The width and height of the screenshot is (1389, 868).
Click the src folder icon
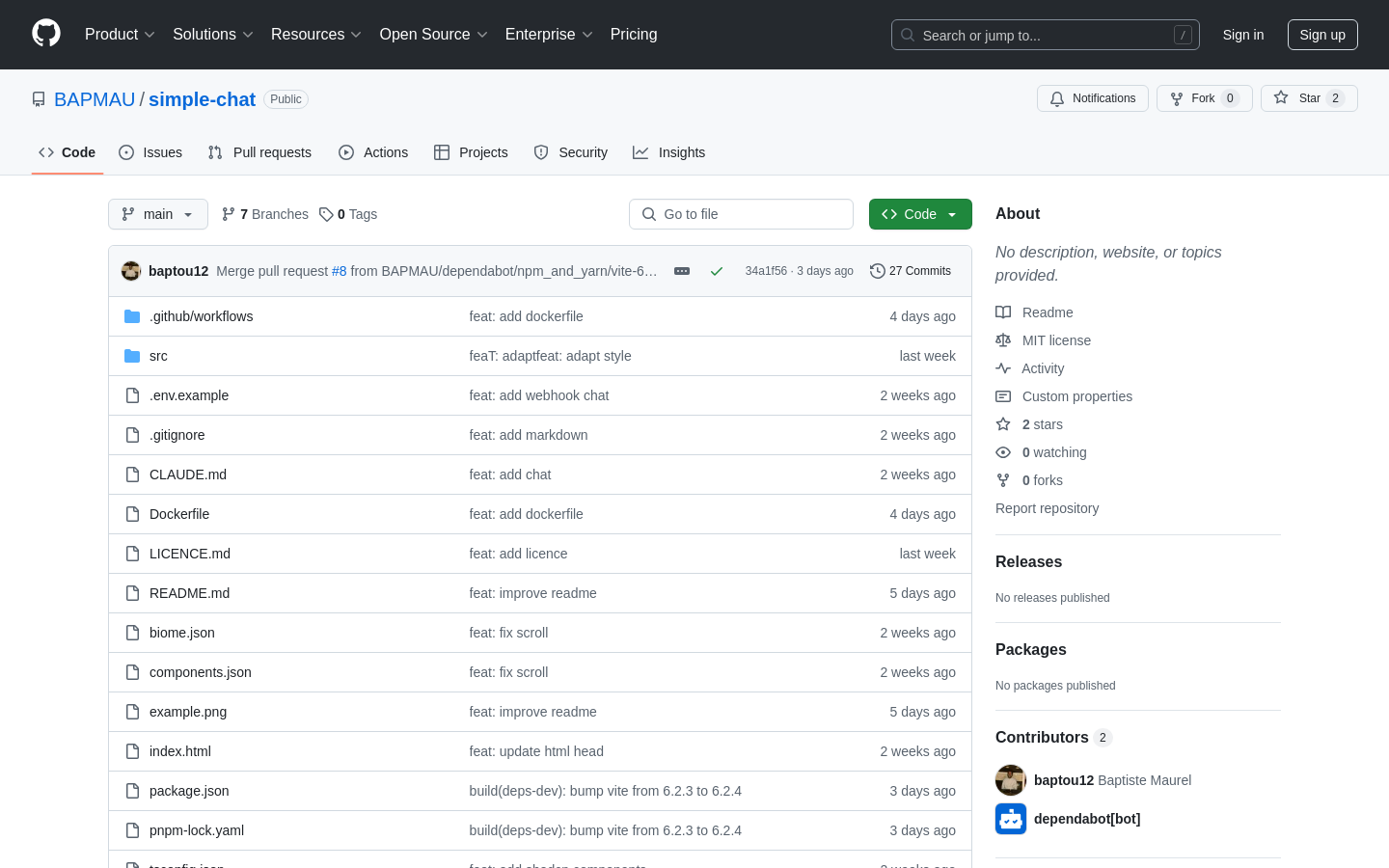(x=132, y=356)
